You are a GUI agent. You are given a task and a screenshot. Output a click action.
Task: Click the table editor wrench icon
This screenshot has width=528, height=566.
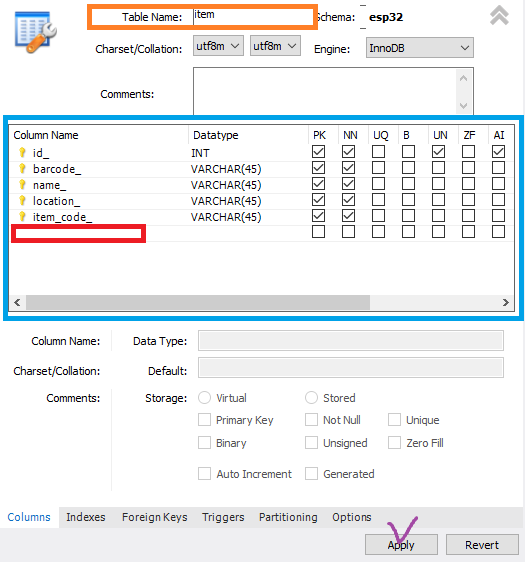pos(35,32)
